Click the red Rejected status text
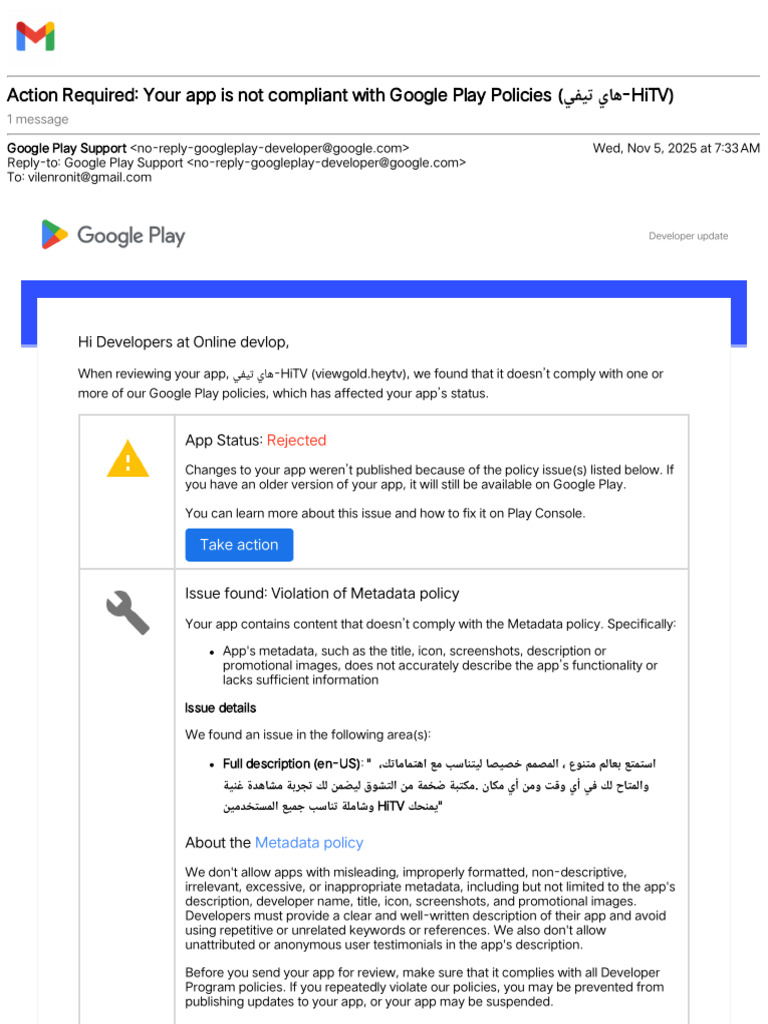The width and height of the screenshot is (768, 1024). tap(296, 440)
